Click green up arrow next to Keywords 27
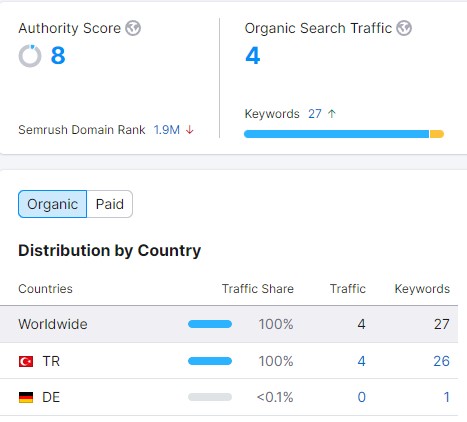Screen dimensions: 467x422 (332, 114)
